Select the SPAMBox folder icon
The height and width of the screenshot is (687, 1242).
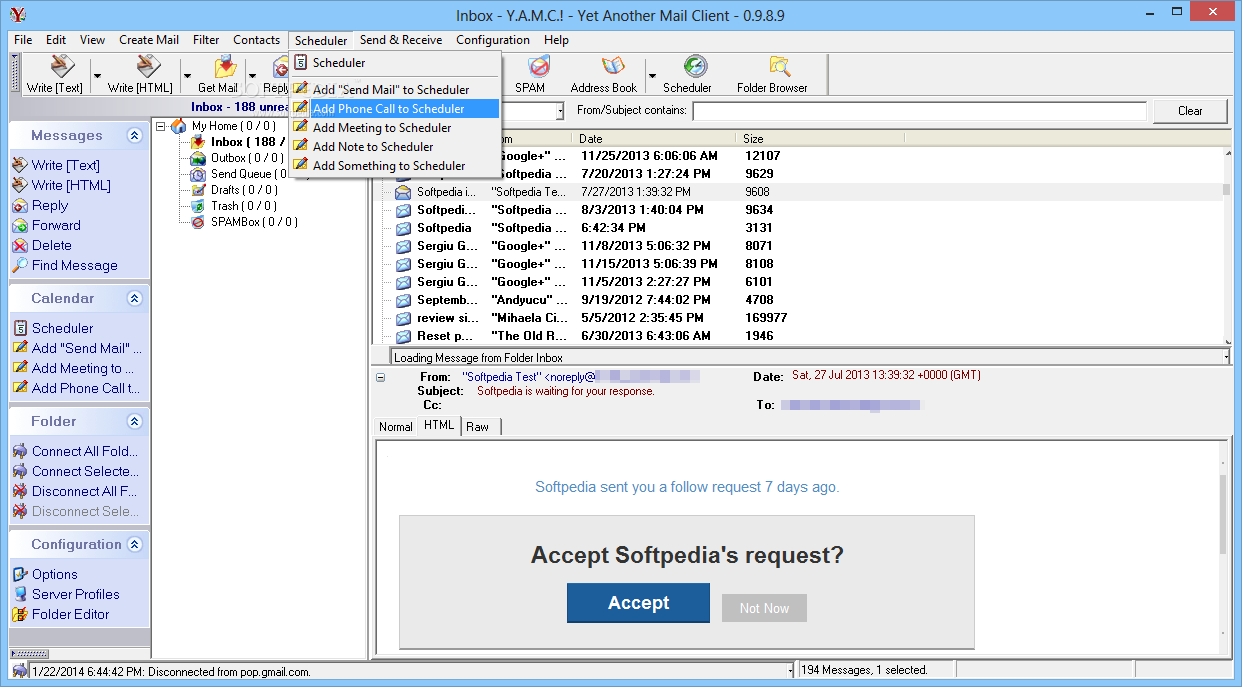click(199, 222)
